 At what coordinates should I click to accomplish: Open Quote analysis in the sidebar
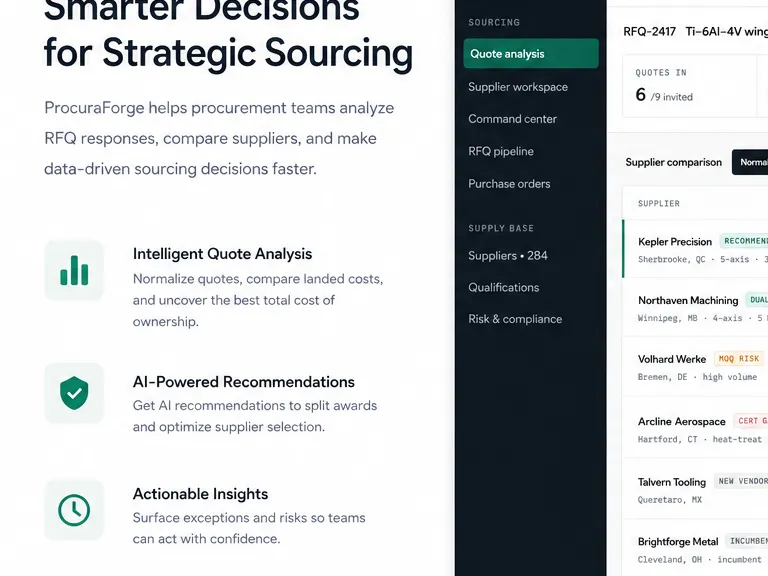[x=531, y=53]
